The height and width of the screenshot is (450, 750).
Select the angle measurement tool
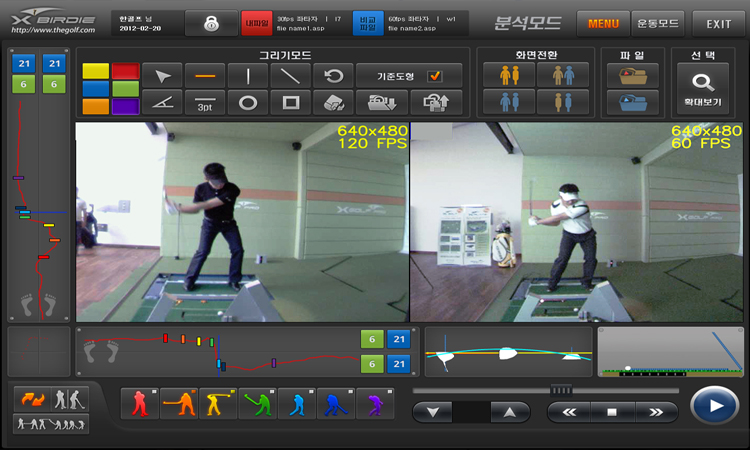[163, 102]
